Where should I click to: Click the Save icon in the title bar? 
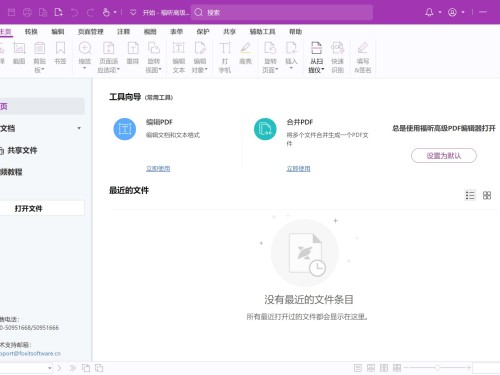(11, 13)
